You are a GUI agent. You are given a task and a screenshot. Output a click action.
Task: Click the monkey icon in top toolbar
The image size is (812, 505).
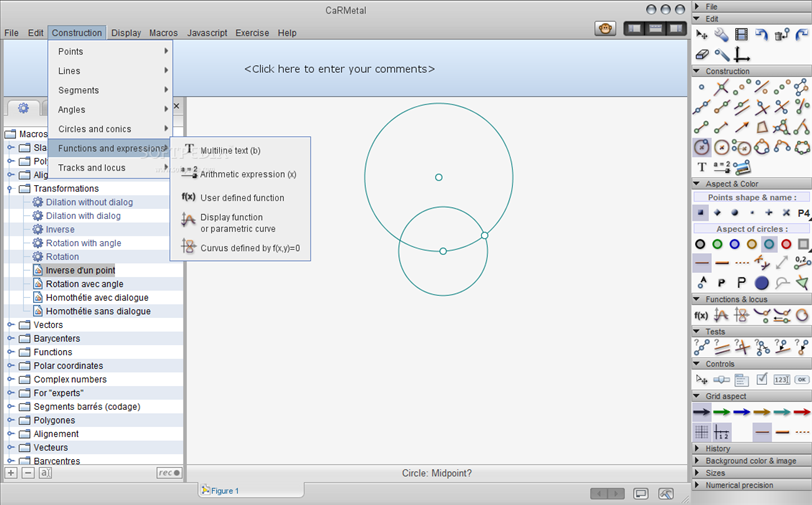click(605, 28)
